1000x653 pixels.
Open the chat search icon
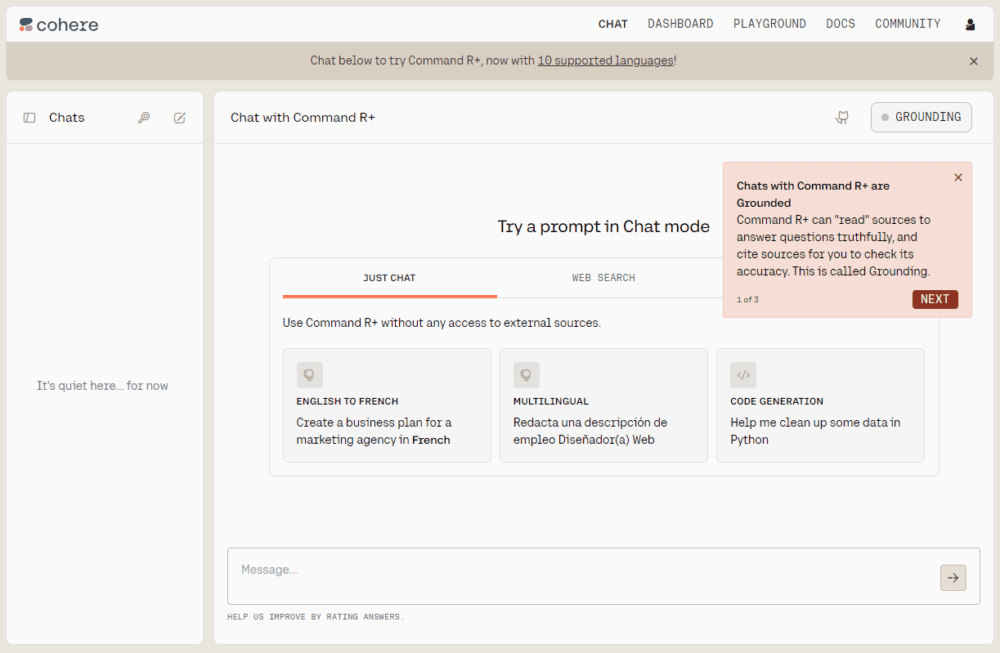coord(144,118)
